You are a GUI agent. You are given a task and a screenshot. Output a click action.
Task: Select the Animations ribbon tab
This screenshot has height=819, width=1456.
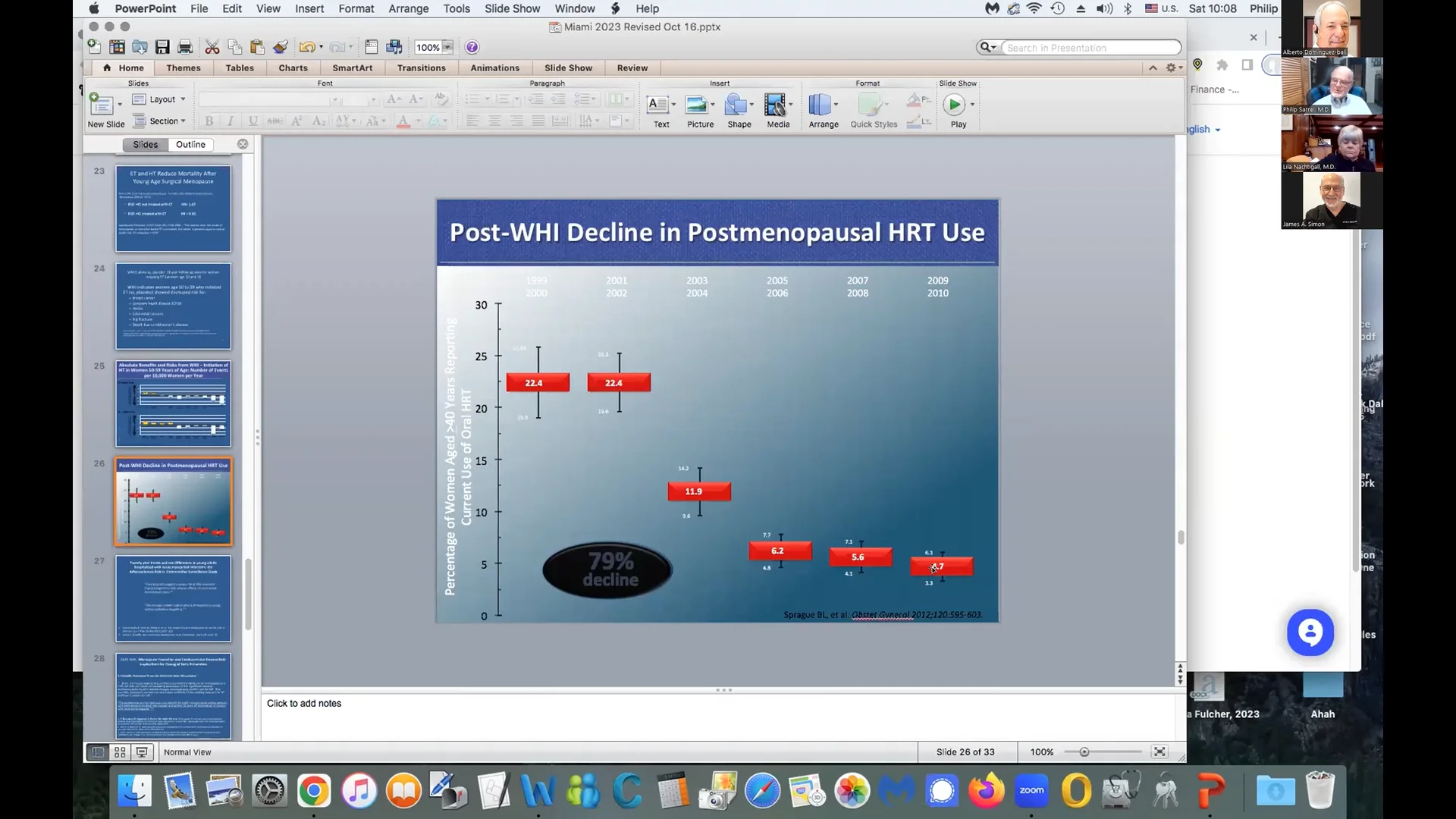click(495, 68)
